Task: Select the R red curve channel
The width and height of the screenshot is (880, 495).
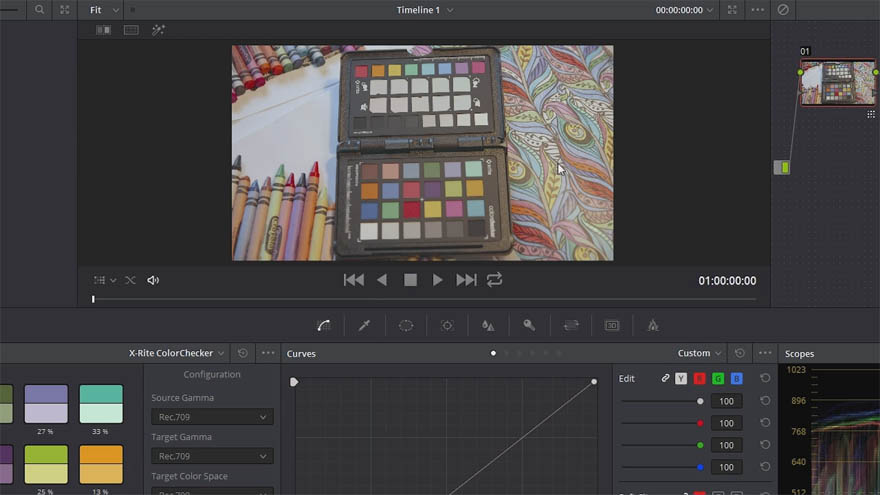Action: [699, 379]
